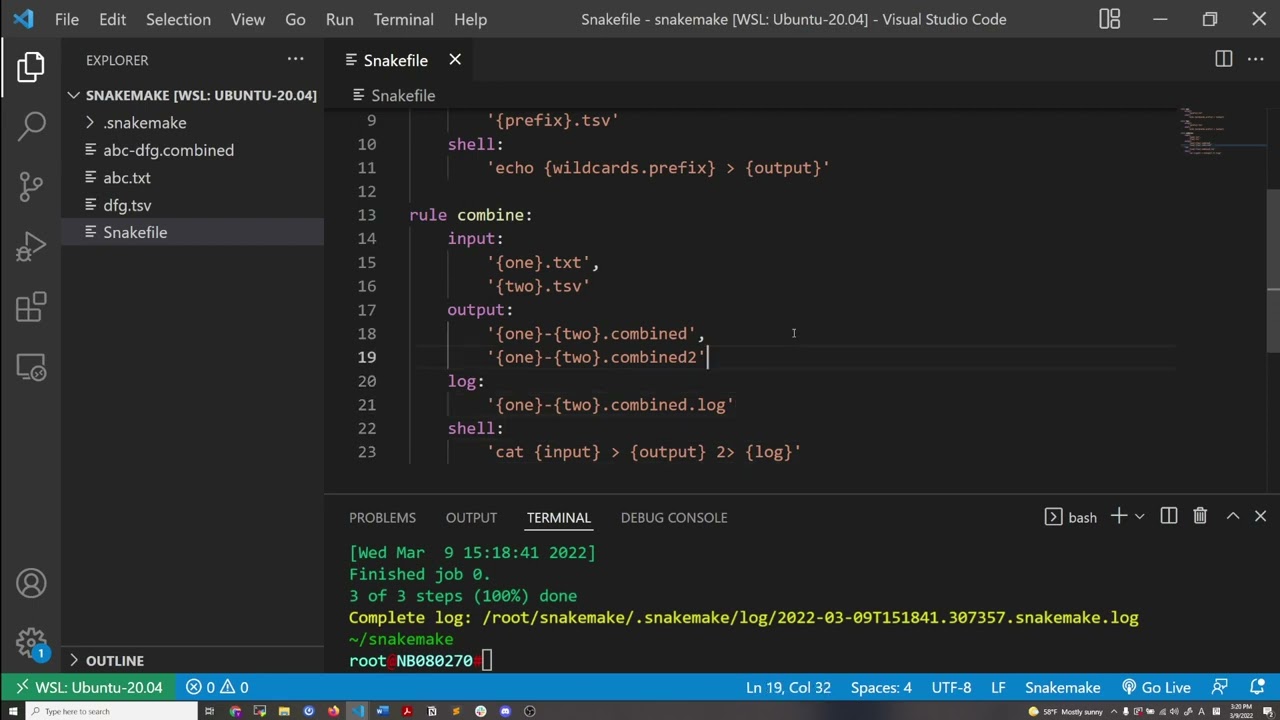Change end of line sequence LF
The image size is (1280, 720).
[x=998, y=688]
